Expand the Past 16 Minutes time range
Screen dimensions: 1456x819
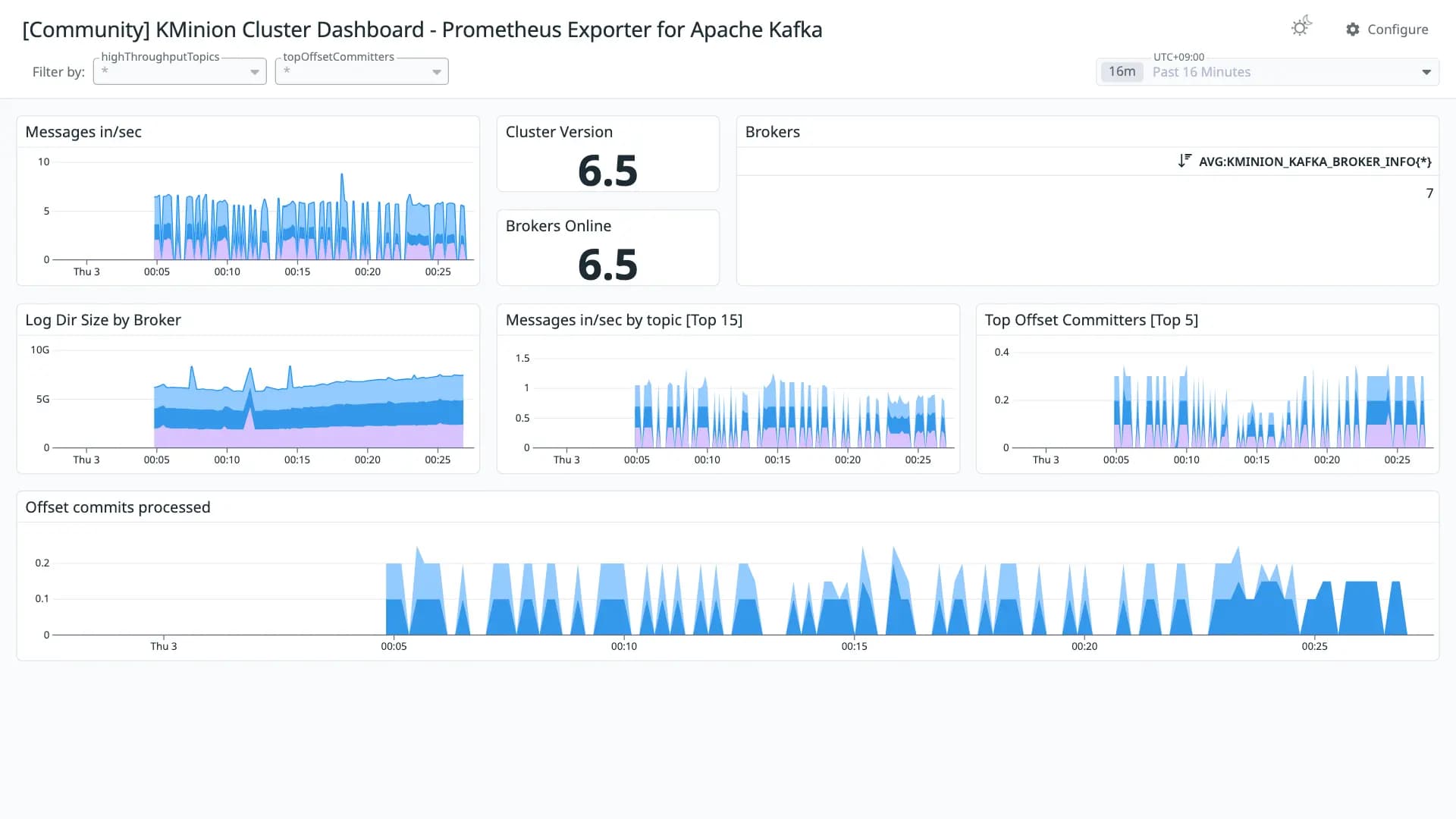click(1268, 72)
